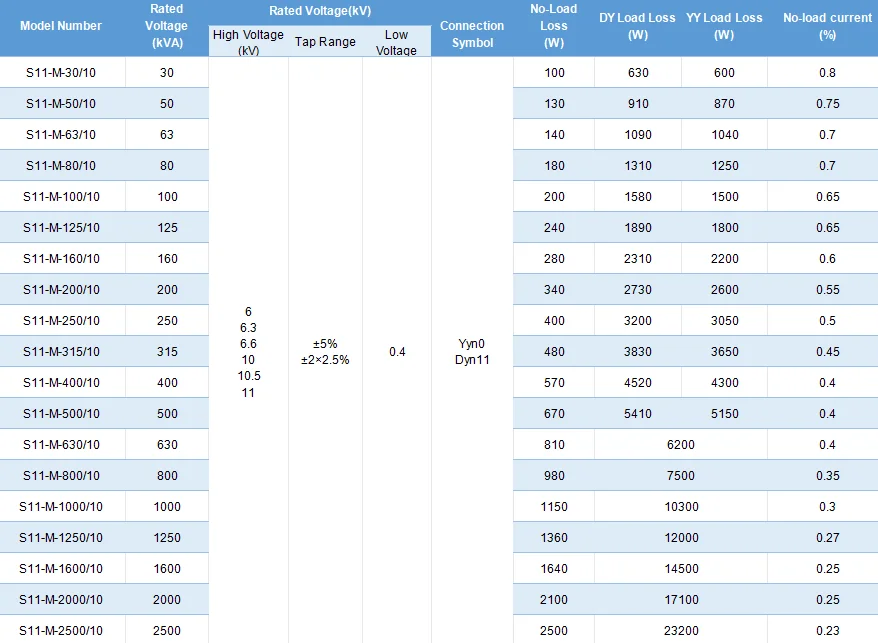Viewport: 878px width, 643px height.
Task: Click the 10.5 high voltage value
Action: click(249, 376)
